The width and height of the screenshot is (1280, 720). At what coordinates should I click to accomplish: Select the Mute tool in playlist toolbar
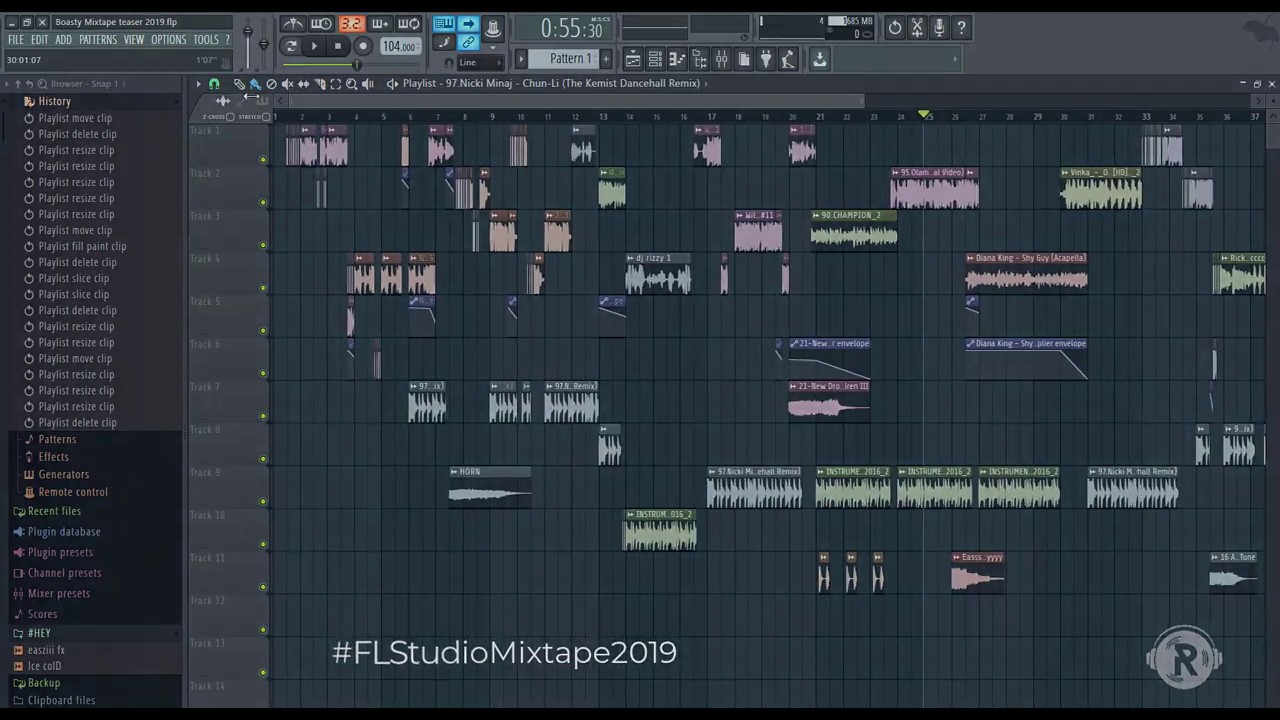(x=287, y=84)
